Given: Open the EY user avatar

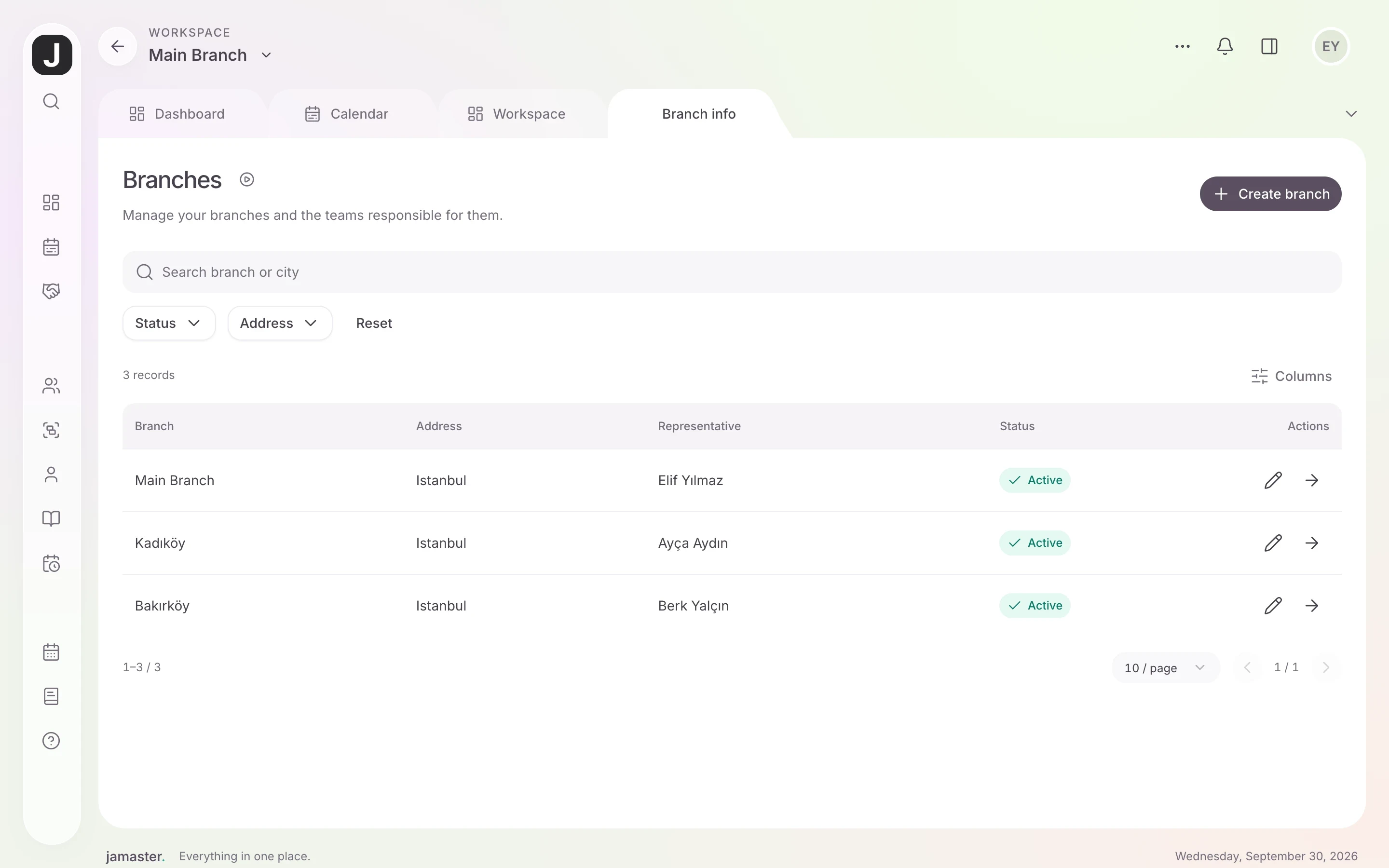Looking at the screenshot, I should tap(1331, 46).
